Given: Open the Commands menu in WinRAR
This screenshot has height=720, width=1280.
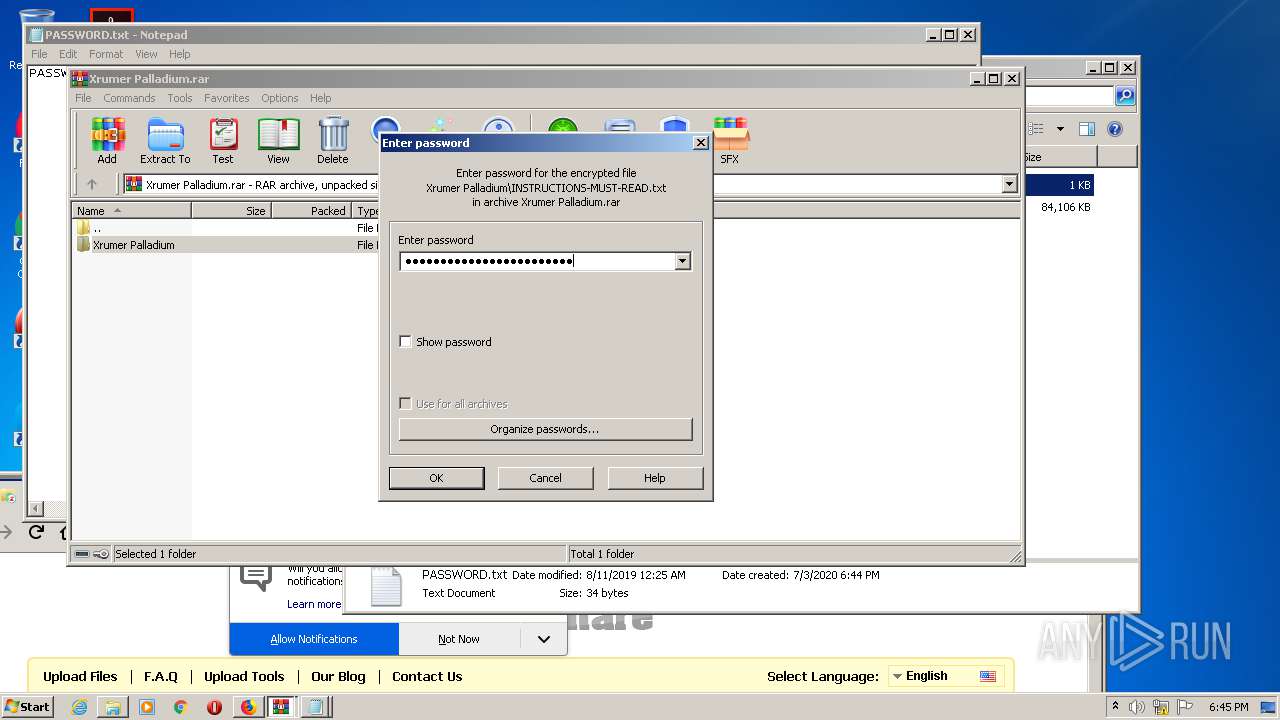Looking at the screenshot, I should pyautogui.click(x=129, y=98).
